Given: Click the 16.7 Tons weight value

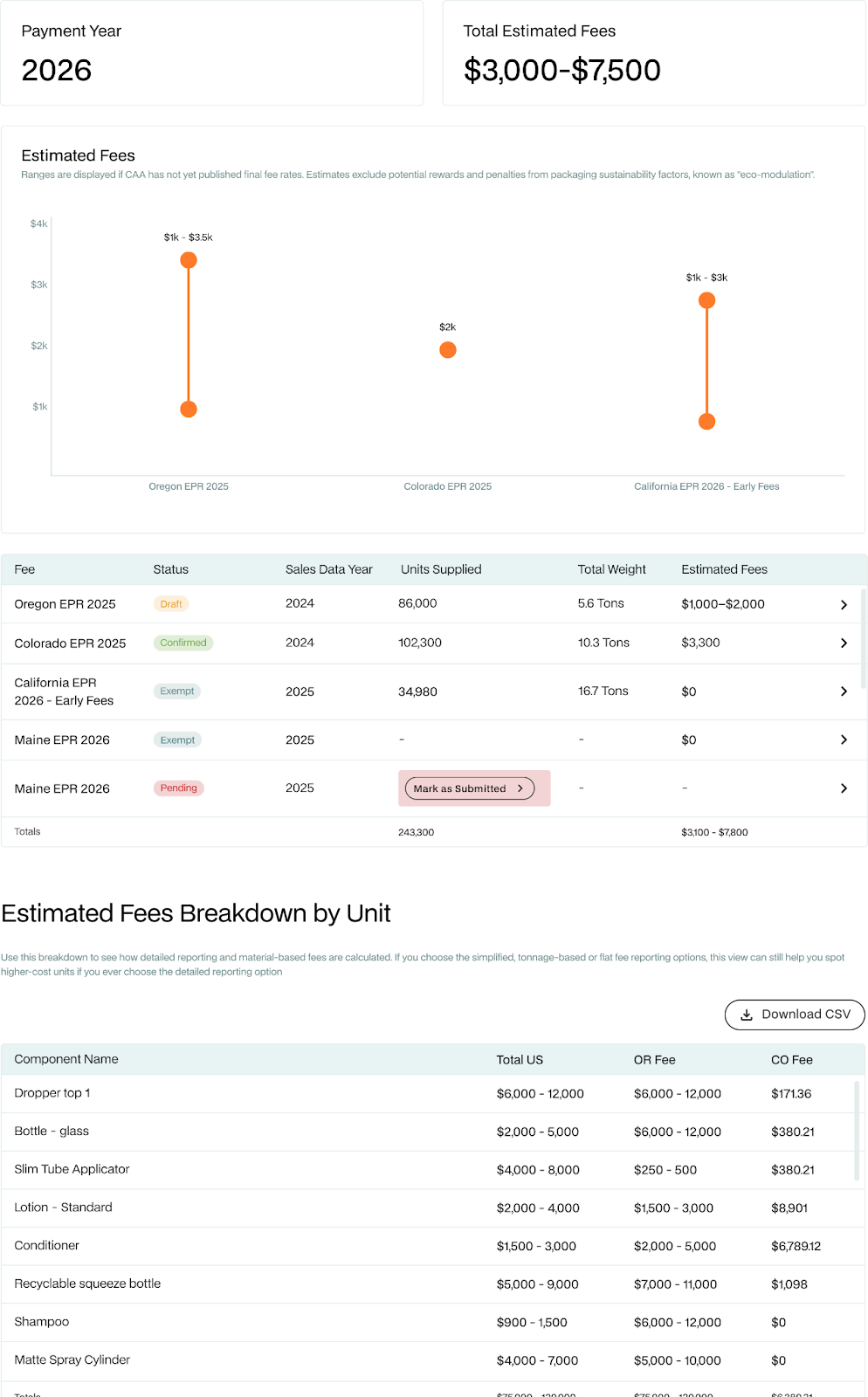Looking at the screenshot, I should [x=603, y=691].
